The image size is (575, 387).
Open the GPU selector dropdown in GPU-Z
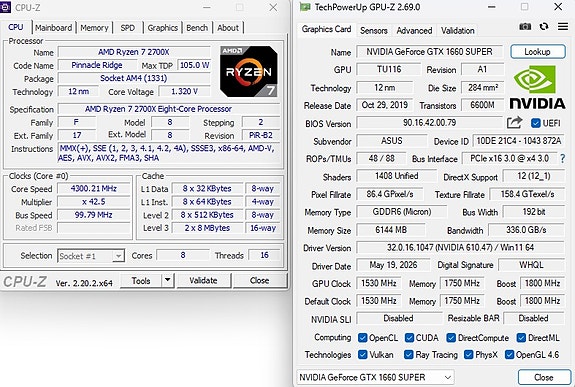pyautogui.click(x=375, y=377)
